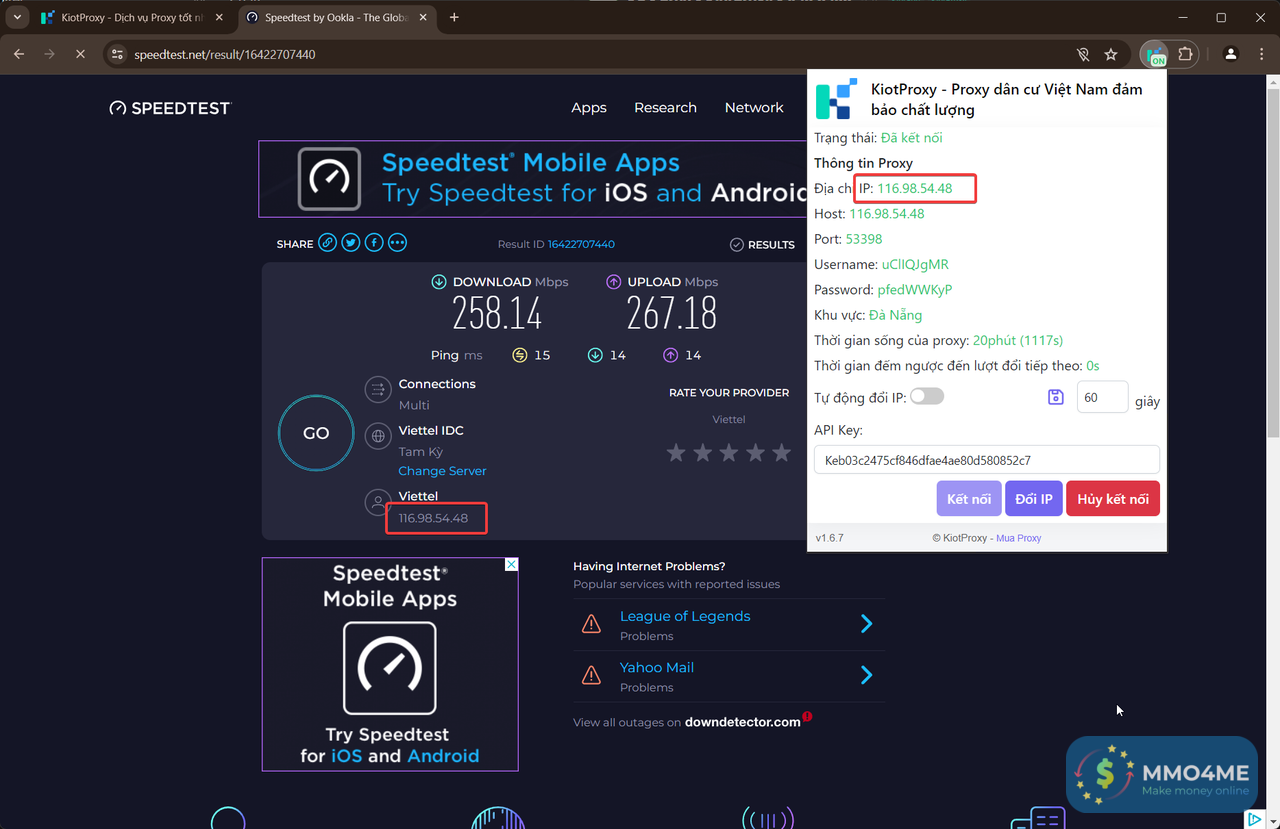Open the tab search dropdown
The width and height of the screenshot is (1280, 829).
click(x=17, y=17)
